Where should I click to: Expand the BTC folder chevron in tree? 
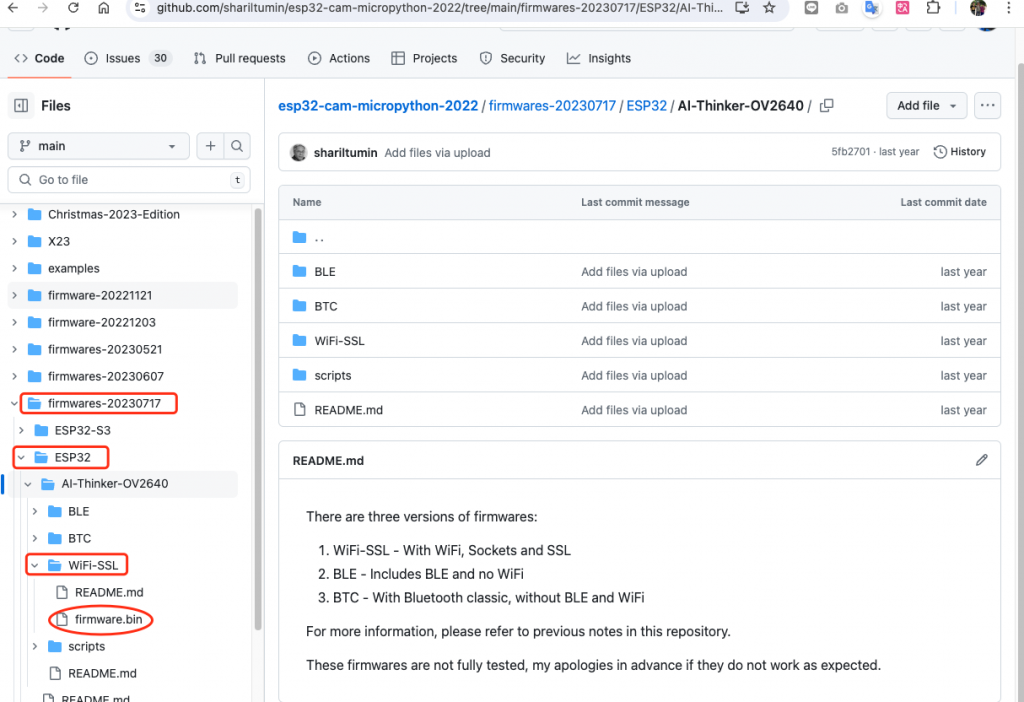pos(35,538)
